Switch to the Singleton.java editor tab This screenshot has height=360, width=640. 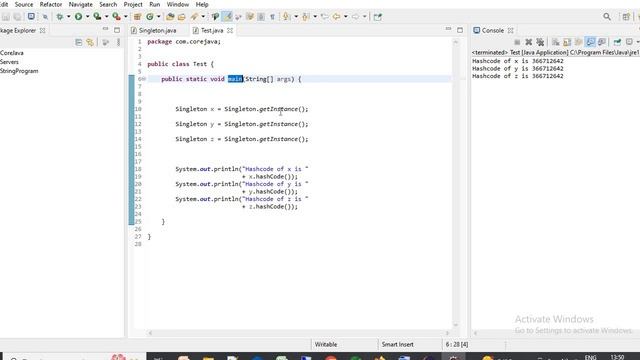click(x=157, y=31)
